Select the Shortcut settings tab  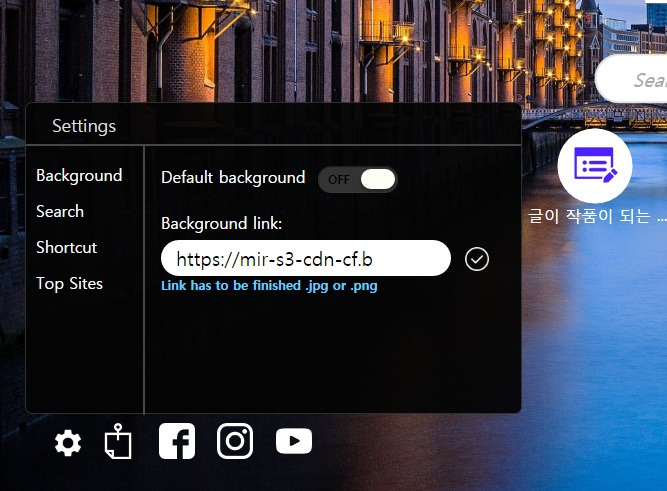point(67,248)
